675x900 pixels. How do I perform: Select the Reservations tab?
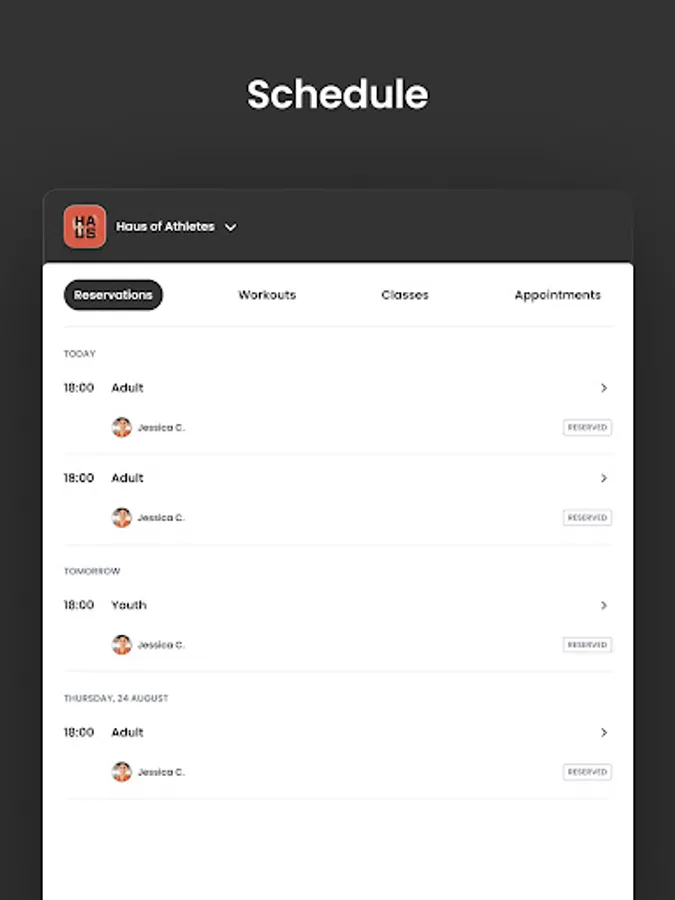[x=113, y=295]
